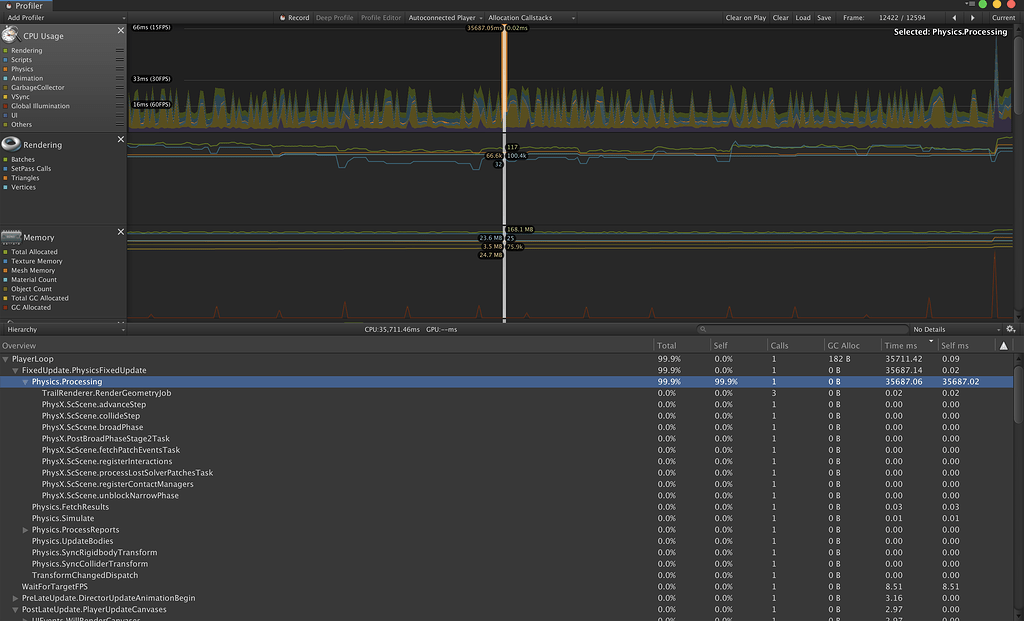Open the details pane settings gear
1024x621 pixels.
point(1010,328)
